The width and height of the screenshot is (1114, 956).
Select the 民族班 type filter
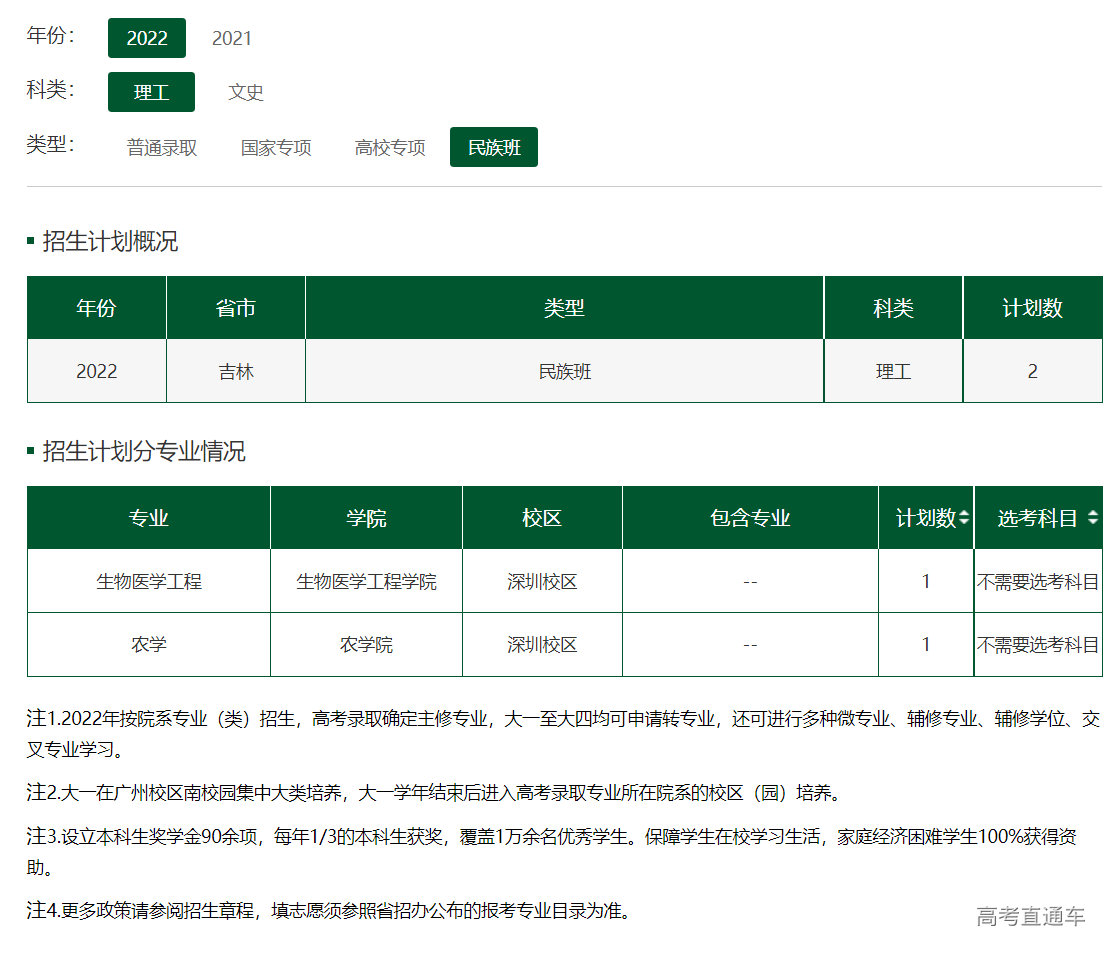(494, 147)
